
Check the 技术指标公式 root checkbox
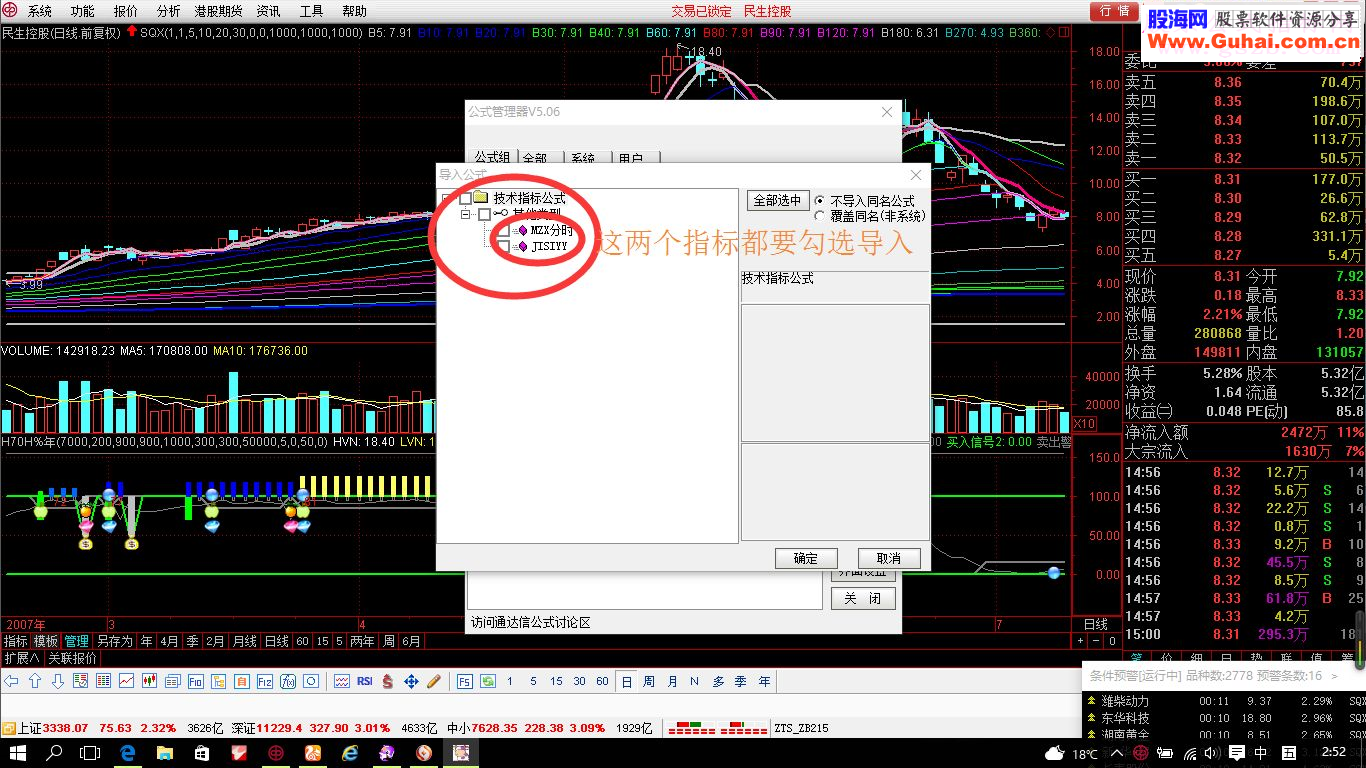(465, 198)
